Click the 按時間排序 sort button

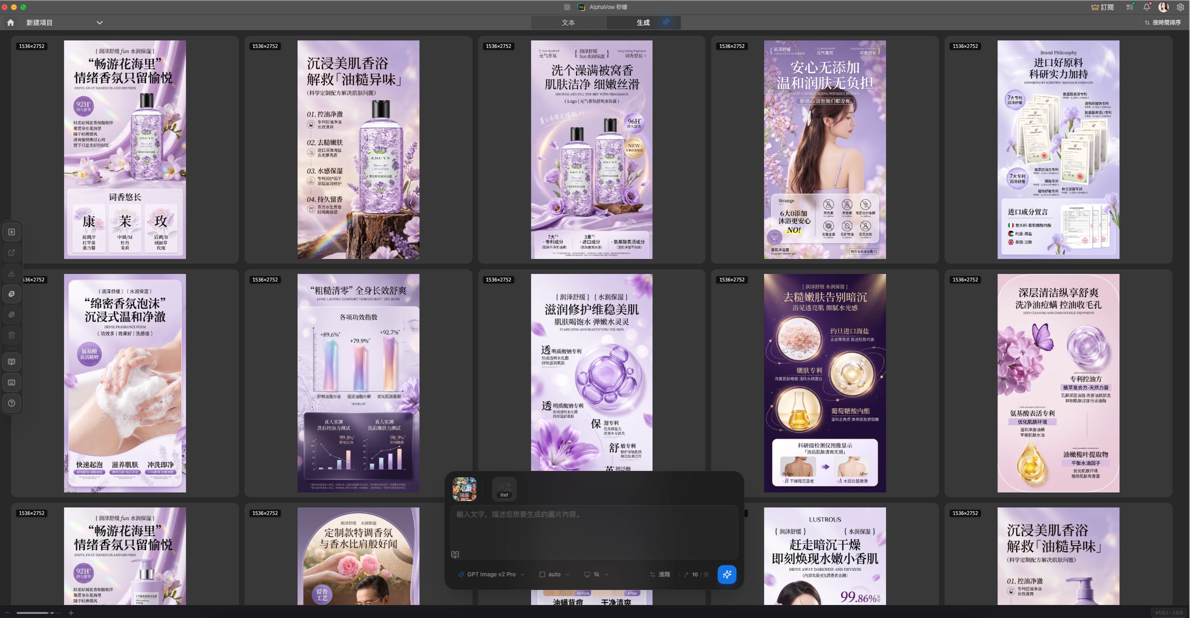point(1162,23)
